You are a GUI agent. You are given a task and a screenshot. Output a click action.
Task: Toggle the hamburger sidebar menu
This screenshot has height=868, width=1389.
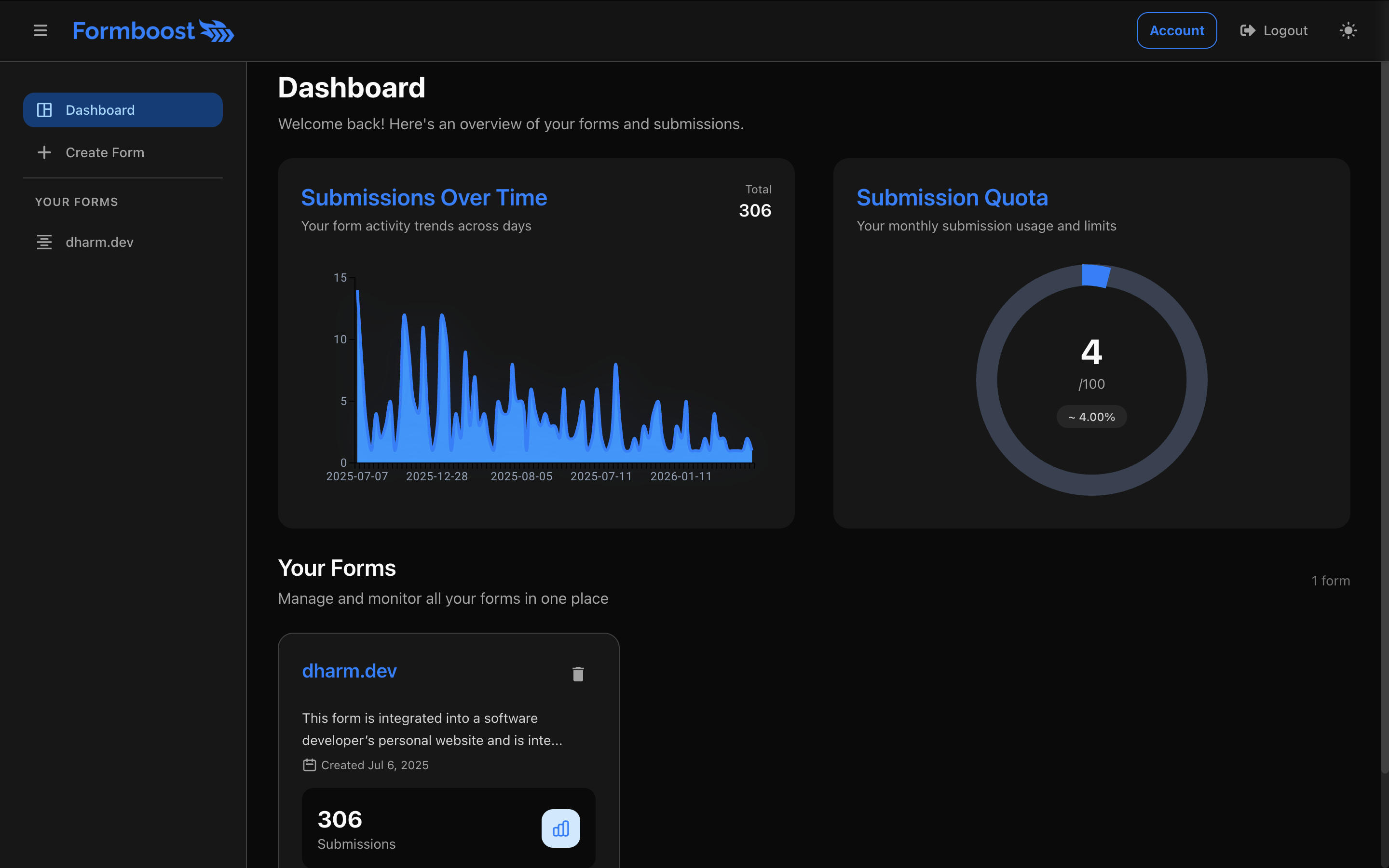(x=40, y=30)
